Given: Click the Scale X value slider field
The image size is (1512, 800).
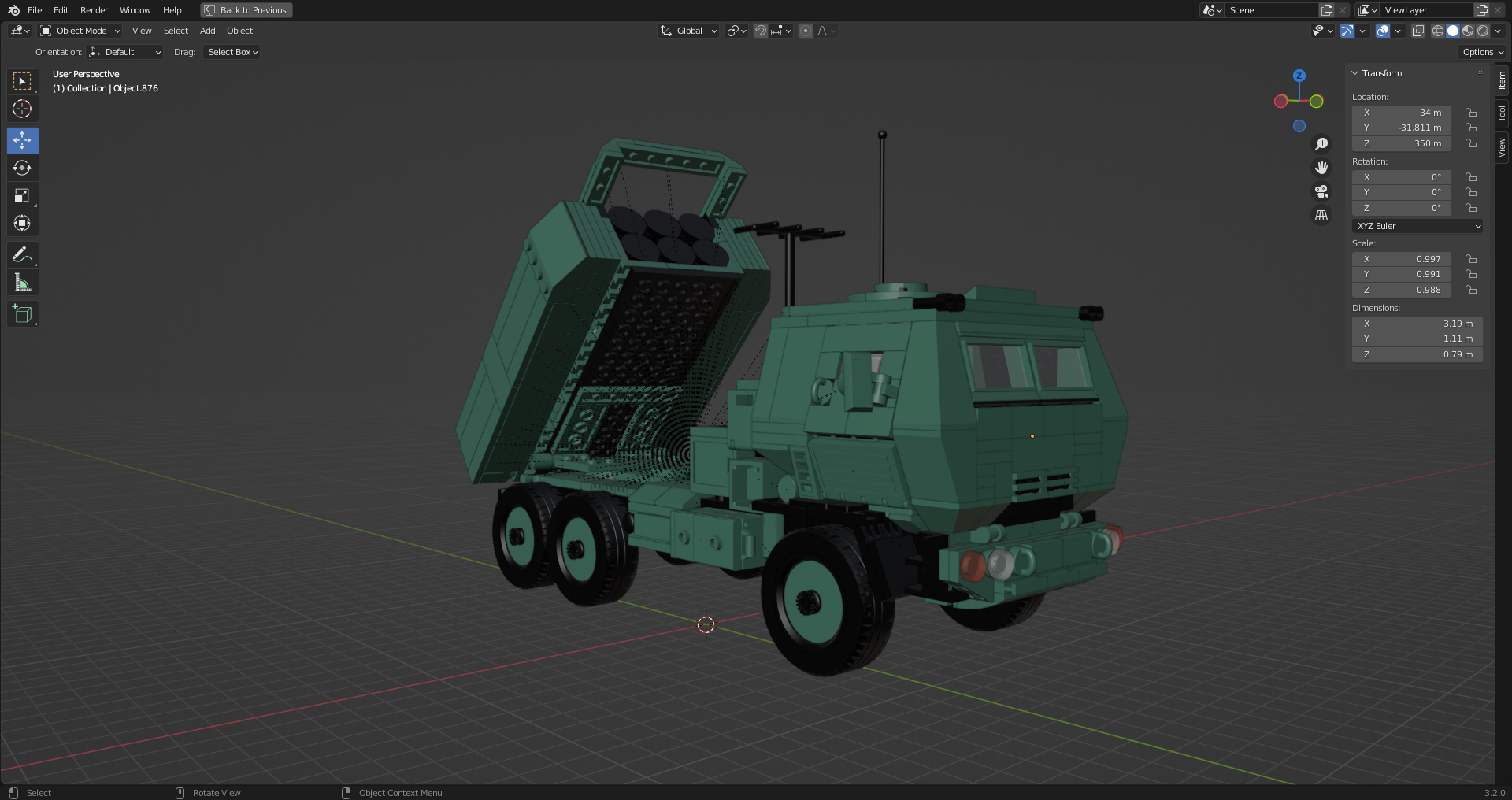Looking at the screenshot, I should pos(1402,259).
